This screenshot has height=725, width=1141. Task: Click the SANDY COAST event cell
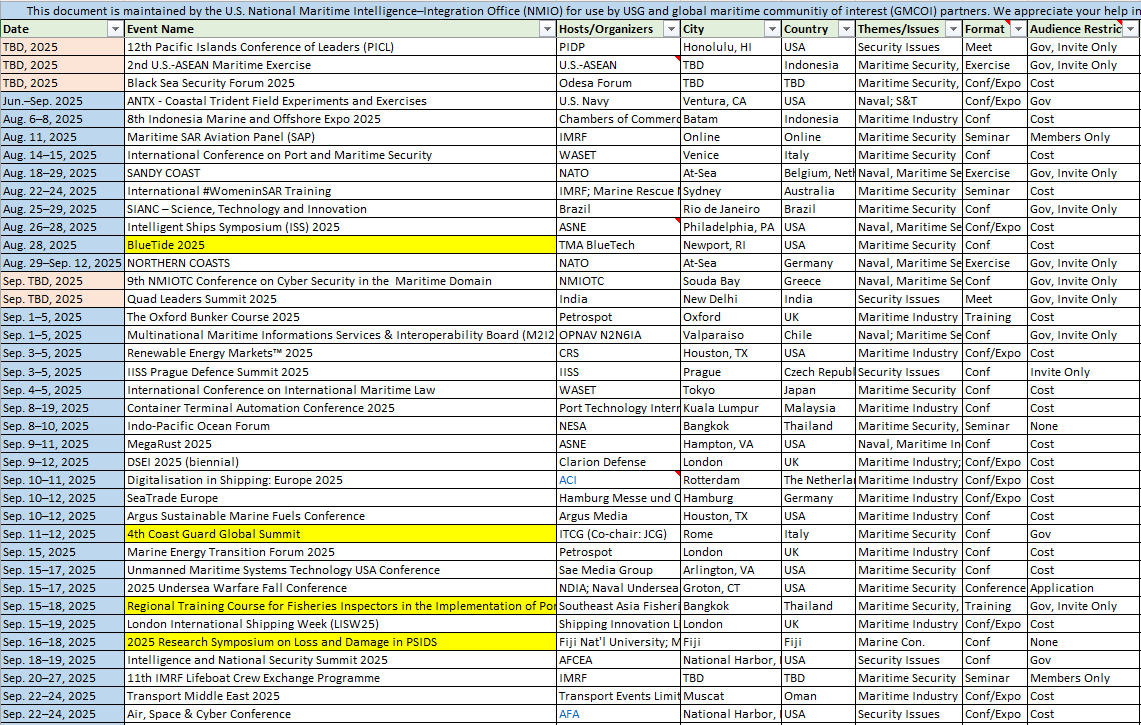[x=341, y=173]
